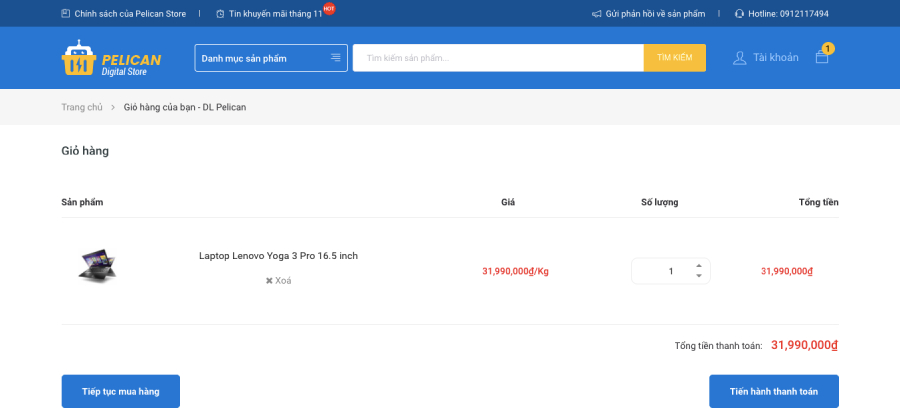Go to Trang chủ breadcrumb
The image size is (900, 412).
tap(82, 107)
